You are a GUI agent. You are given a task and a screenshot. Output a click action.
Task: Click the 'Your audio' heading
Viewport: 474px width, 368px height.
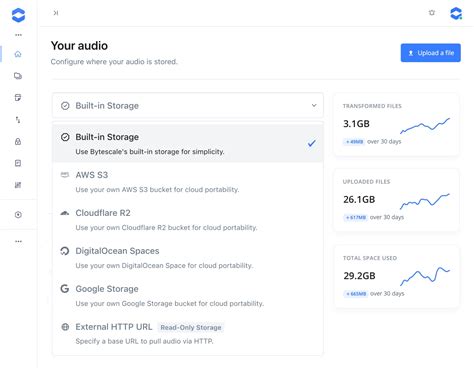[79, 46]
